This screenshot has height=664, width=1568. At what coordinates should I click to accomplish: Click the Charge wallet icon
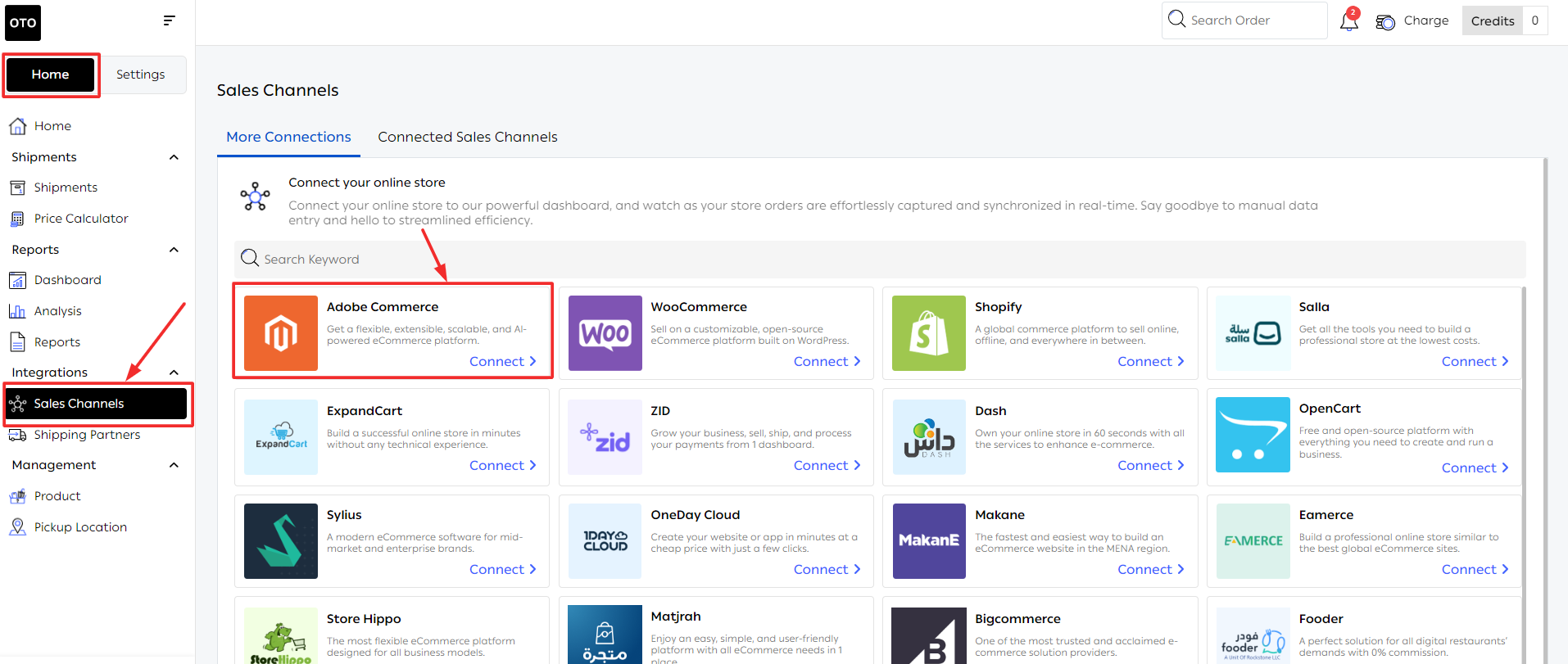(1385, 22)
